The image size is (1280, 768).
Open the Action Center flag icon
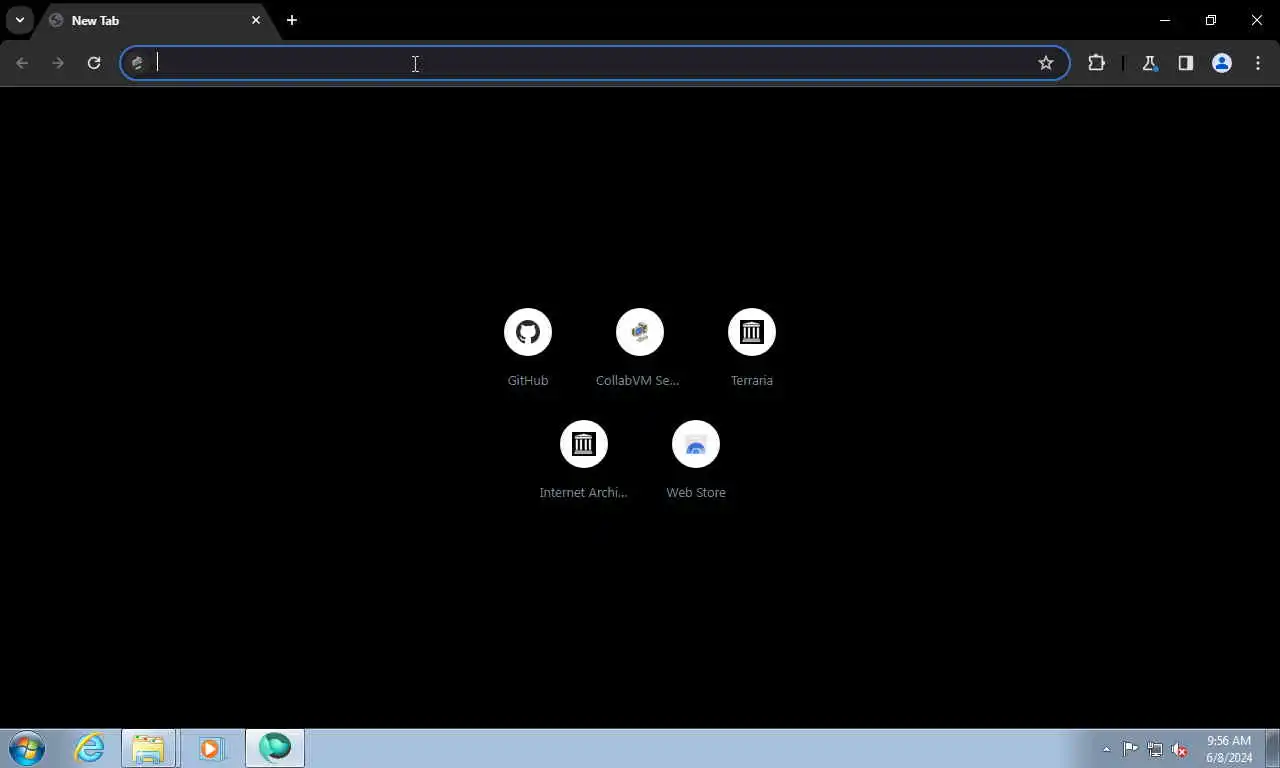[x=1130, y=749]
